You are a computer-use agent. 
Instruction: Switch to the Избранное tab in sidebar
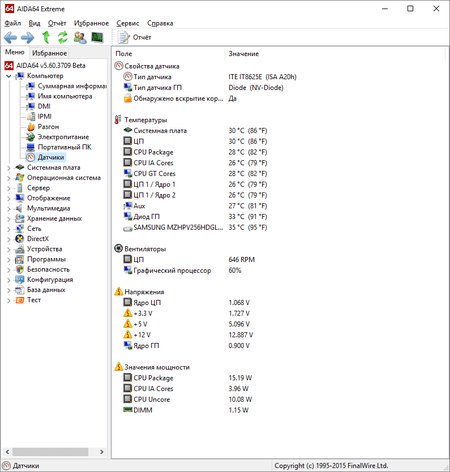click(x=49, y=53)
